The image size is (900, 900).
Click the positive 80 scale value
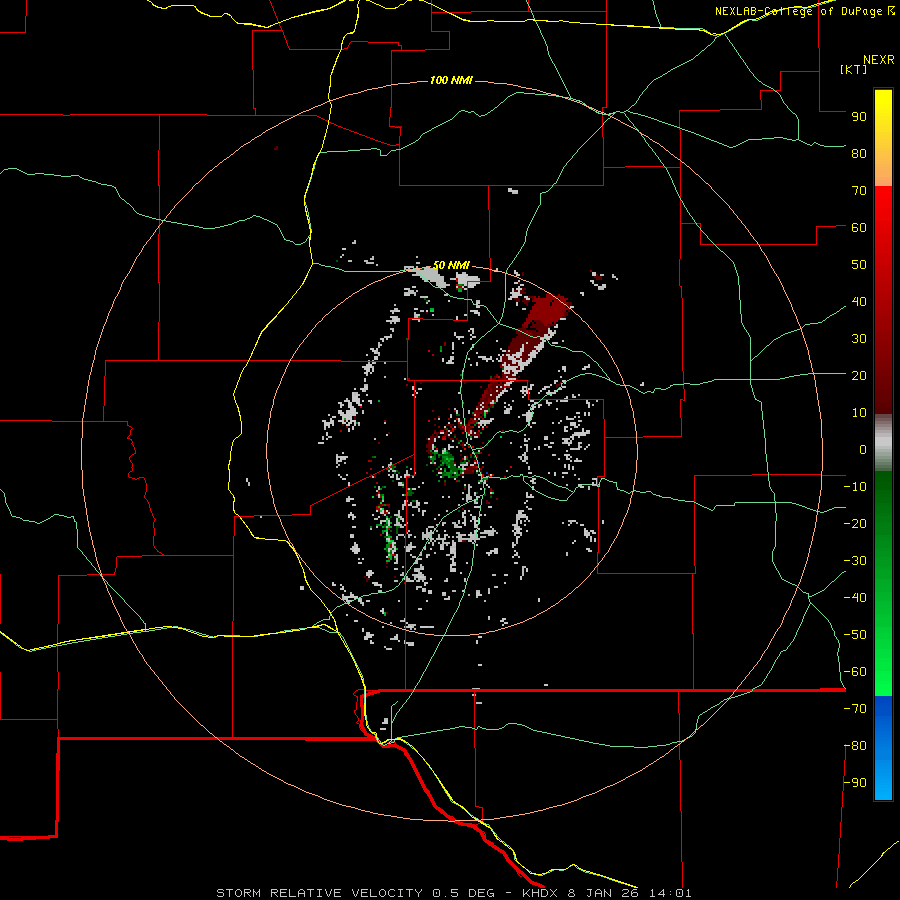859,153
